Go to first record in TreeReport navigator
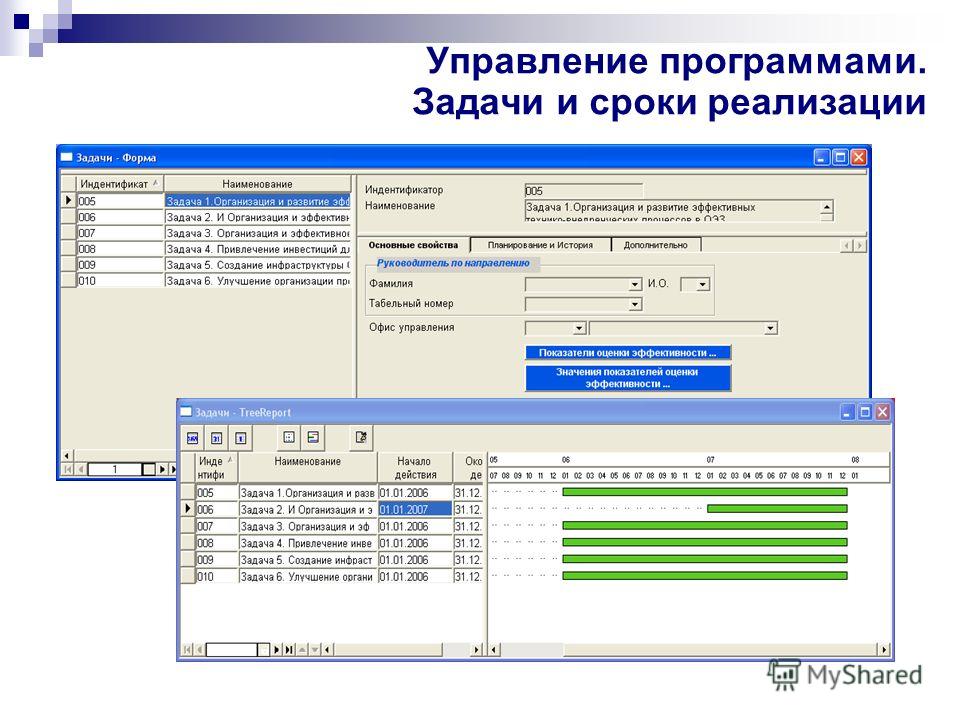The width and height of the screenshot is (960, 720). (x=187, y=650)
